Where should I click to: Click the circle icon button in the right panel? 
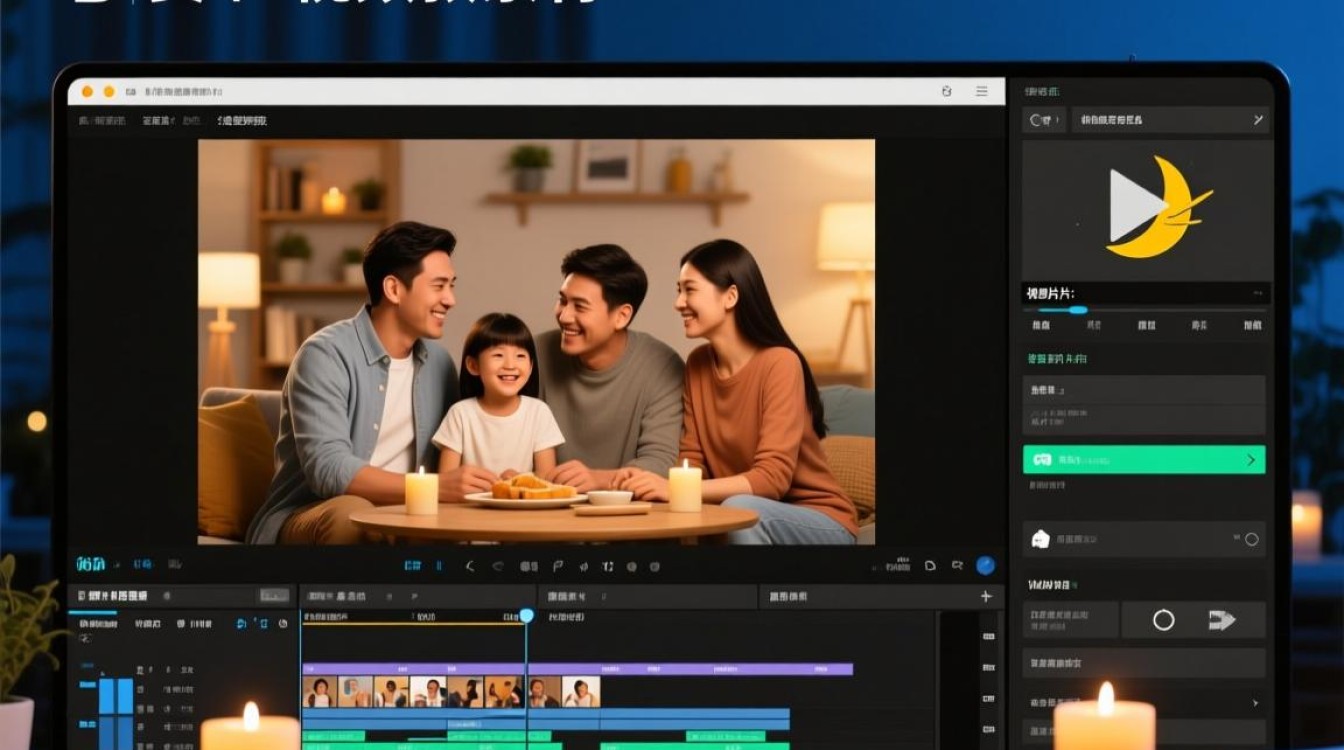click(1163, 620)
